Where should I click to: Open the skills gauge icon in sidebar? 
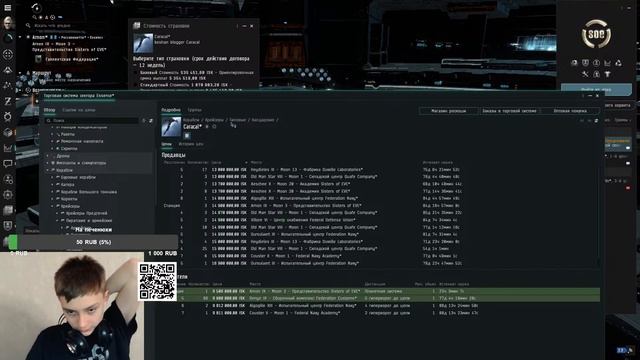point(7,39)
